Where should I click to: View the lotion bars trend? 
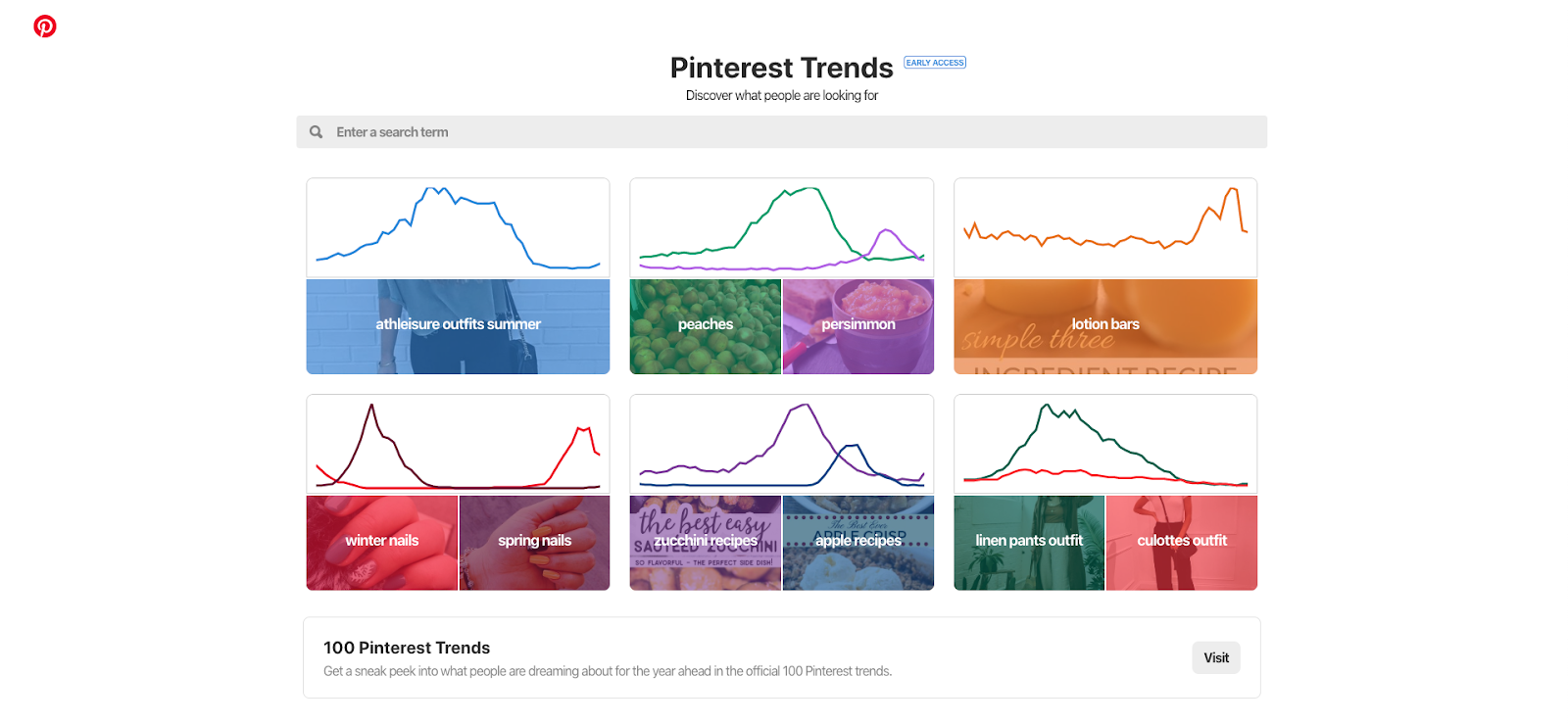click(x=1104, y=323)
